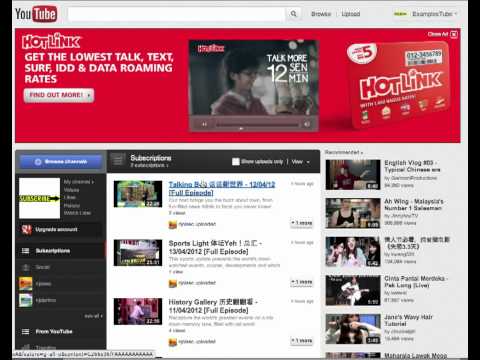
Task: Open Maharaja Lawak Mega title
Action: point(416,356)
